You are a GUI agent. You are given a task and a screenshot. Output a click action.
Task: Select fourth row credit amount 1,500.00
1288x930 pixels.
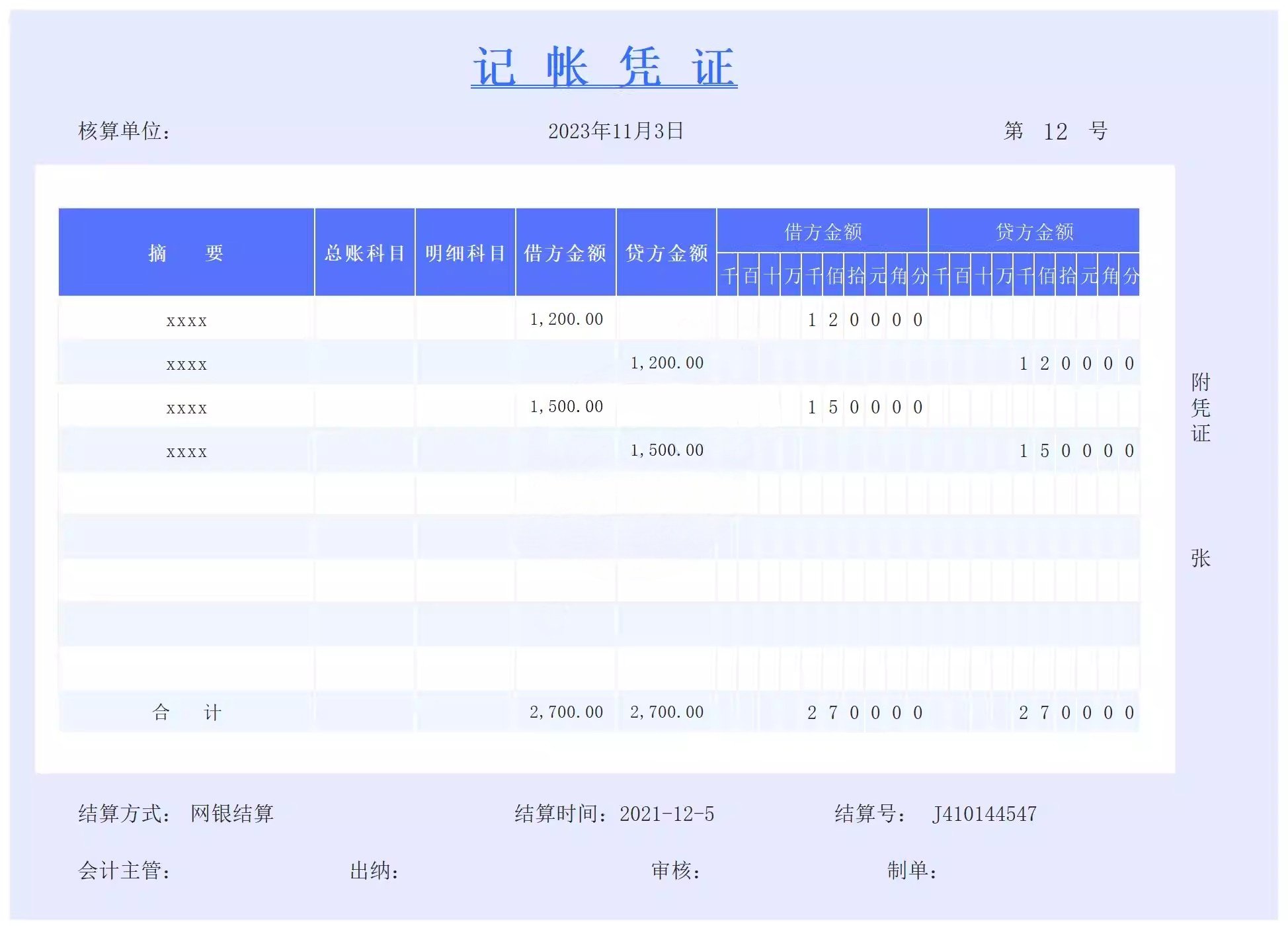(666, 450)
